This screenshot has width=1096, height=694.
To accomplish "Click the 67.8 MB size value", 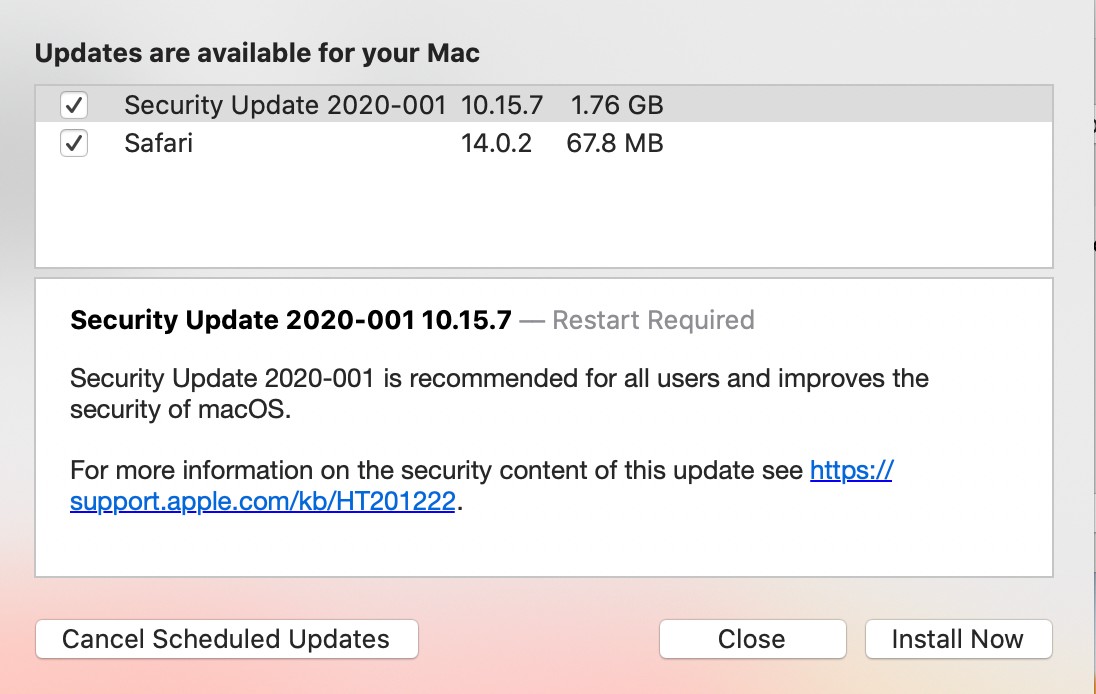I will 615,144.
